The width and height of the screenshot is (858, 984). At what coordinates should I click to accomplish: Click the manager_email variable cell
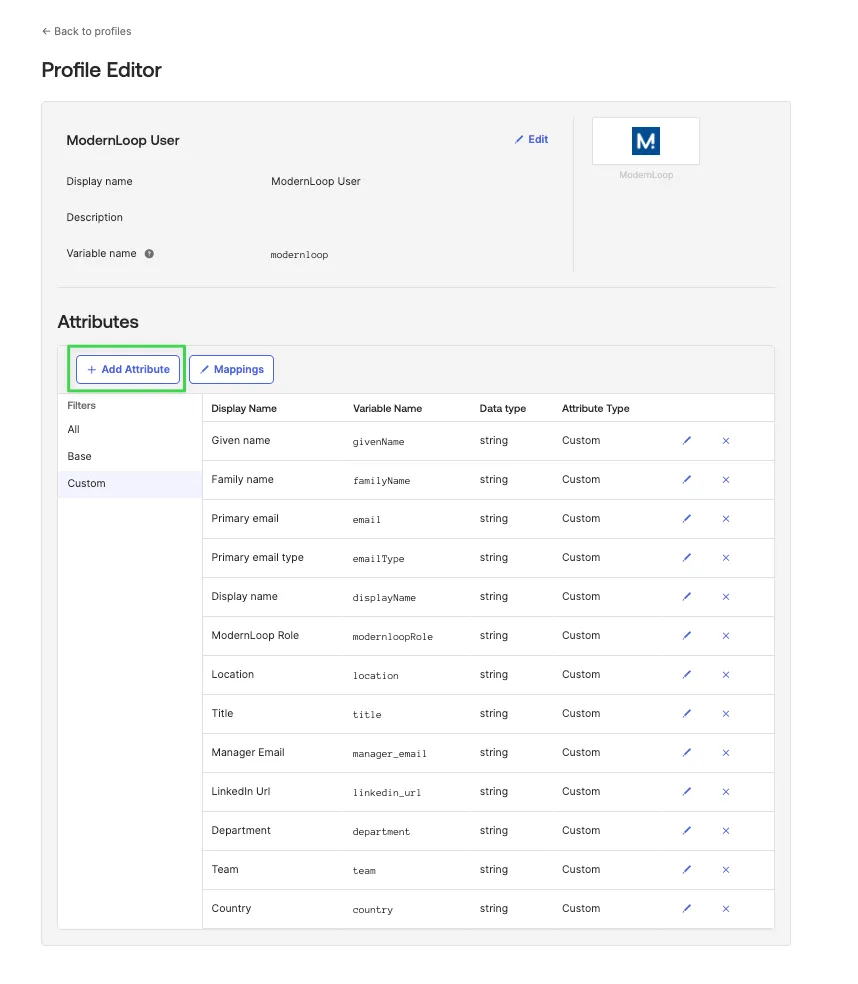point(389,754)
